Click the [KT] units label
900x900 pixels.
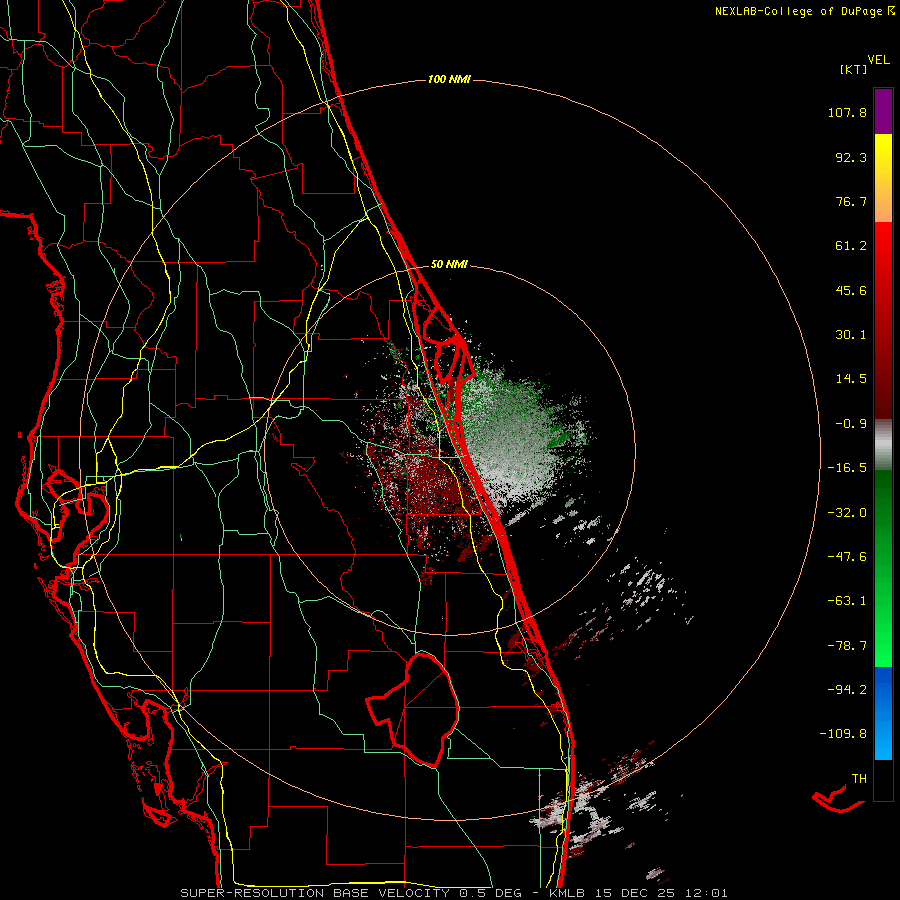click(x=854, y=69)
